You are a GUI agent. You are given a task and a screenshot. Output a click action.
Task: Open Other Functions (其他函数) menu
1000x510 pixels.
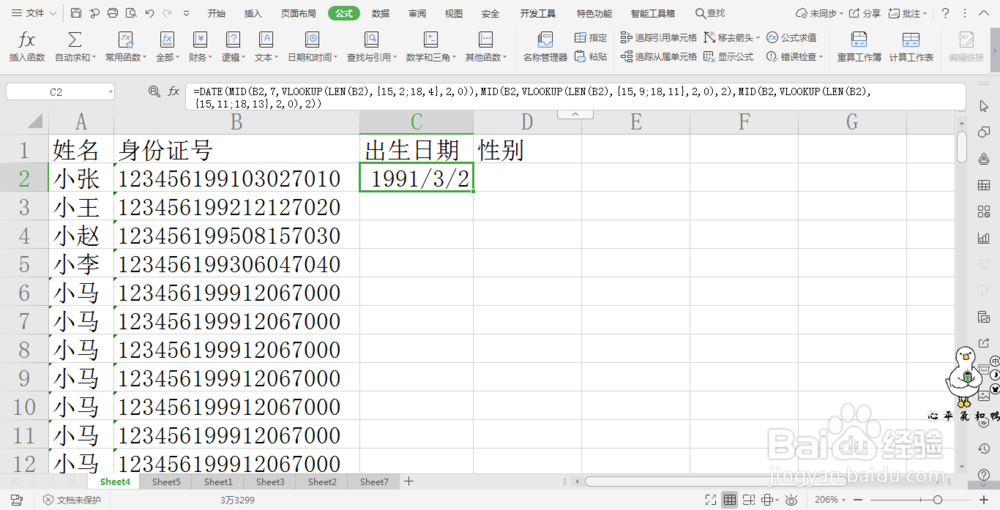coord(486,47)
